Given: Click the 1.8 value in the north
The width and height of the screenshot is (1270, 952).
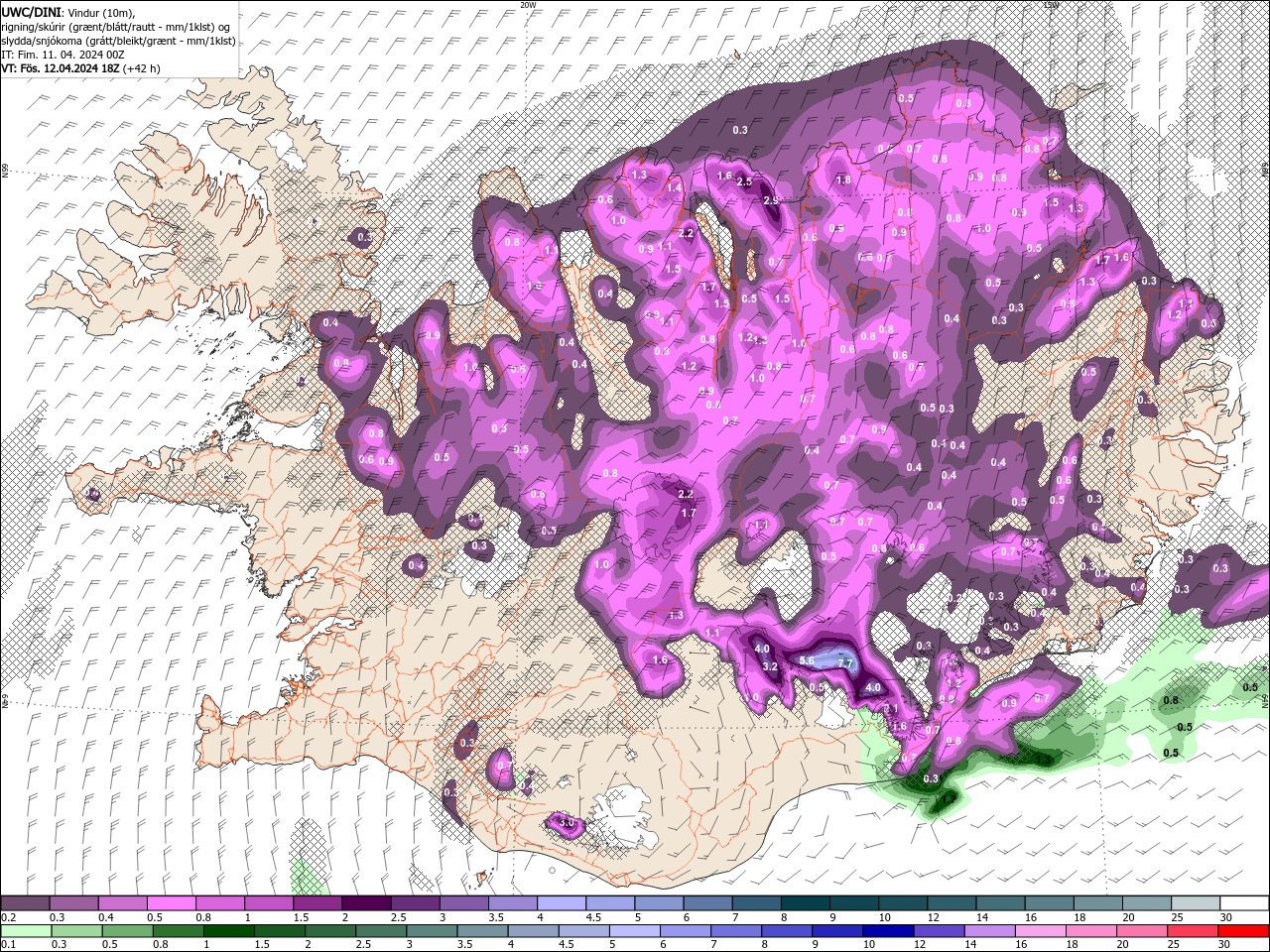Looking at the screenshot, I should (x=844, y=180).
